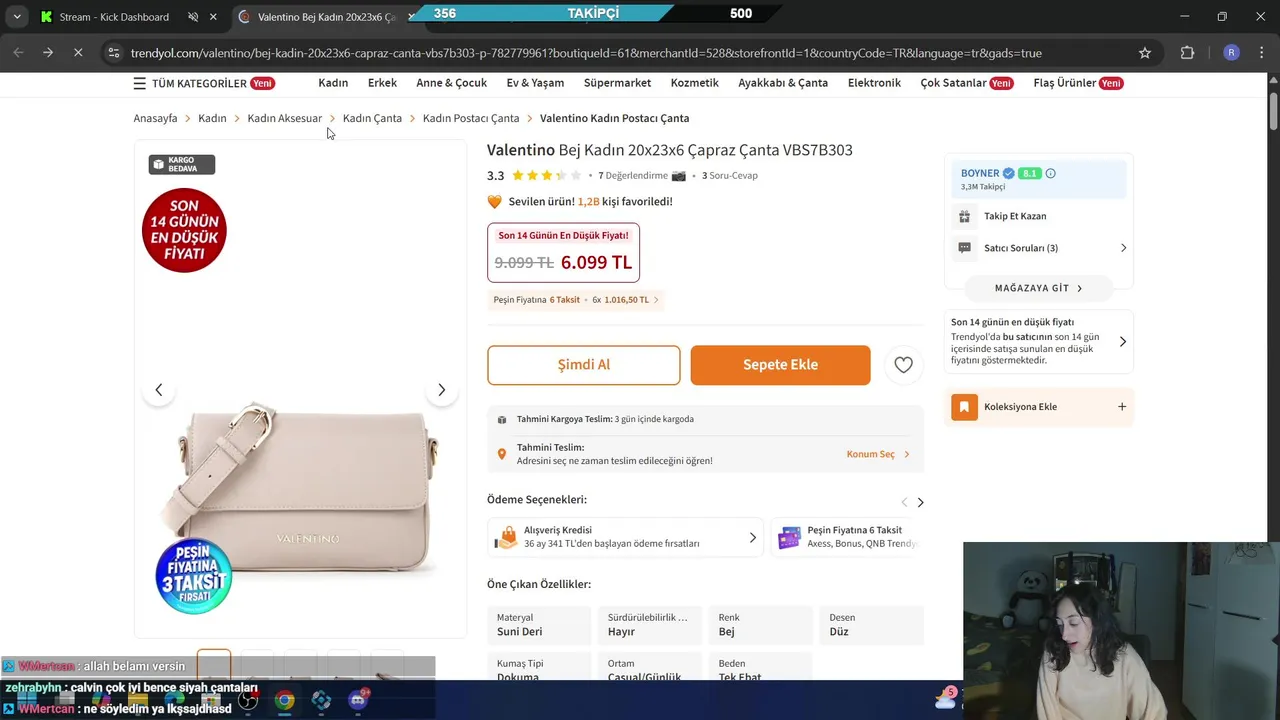Open the Ev & Yaşam category

click(x=535, y=83)
